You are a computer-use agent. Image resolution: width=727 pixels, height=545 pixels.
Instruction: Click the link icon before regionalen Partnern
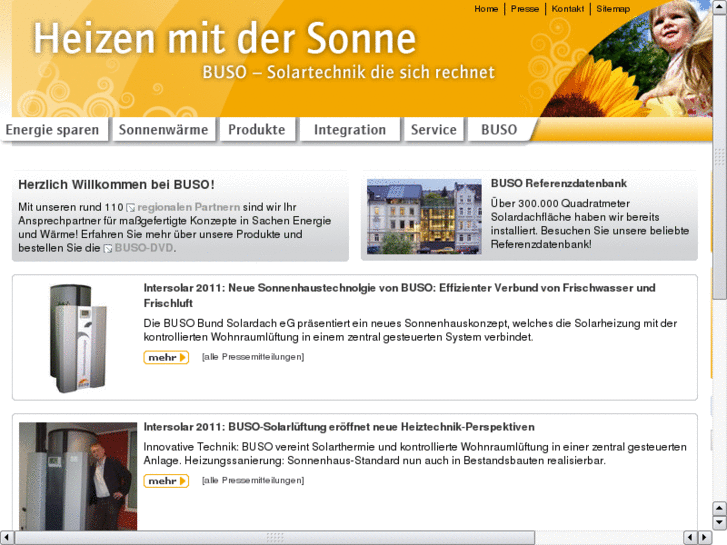click(131, 208)
